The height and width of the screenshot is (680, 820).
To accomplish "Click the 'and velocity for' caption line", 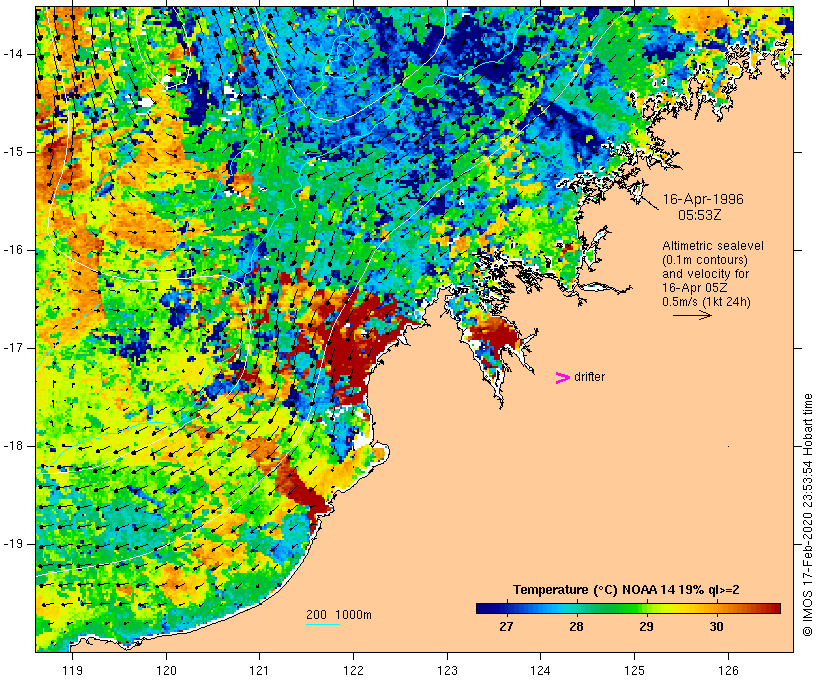I will pos(705,274).
